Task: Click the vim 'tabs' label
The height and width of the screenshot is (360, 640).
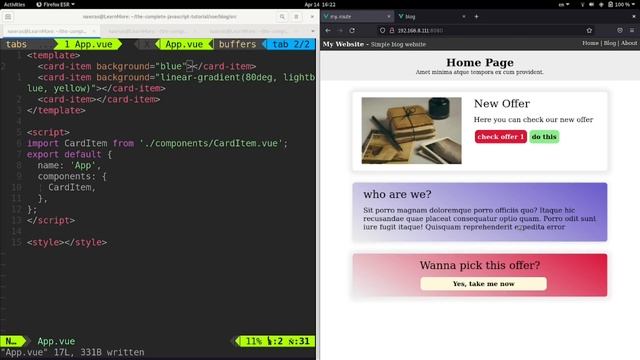Action: tap(16, 44)
